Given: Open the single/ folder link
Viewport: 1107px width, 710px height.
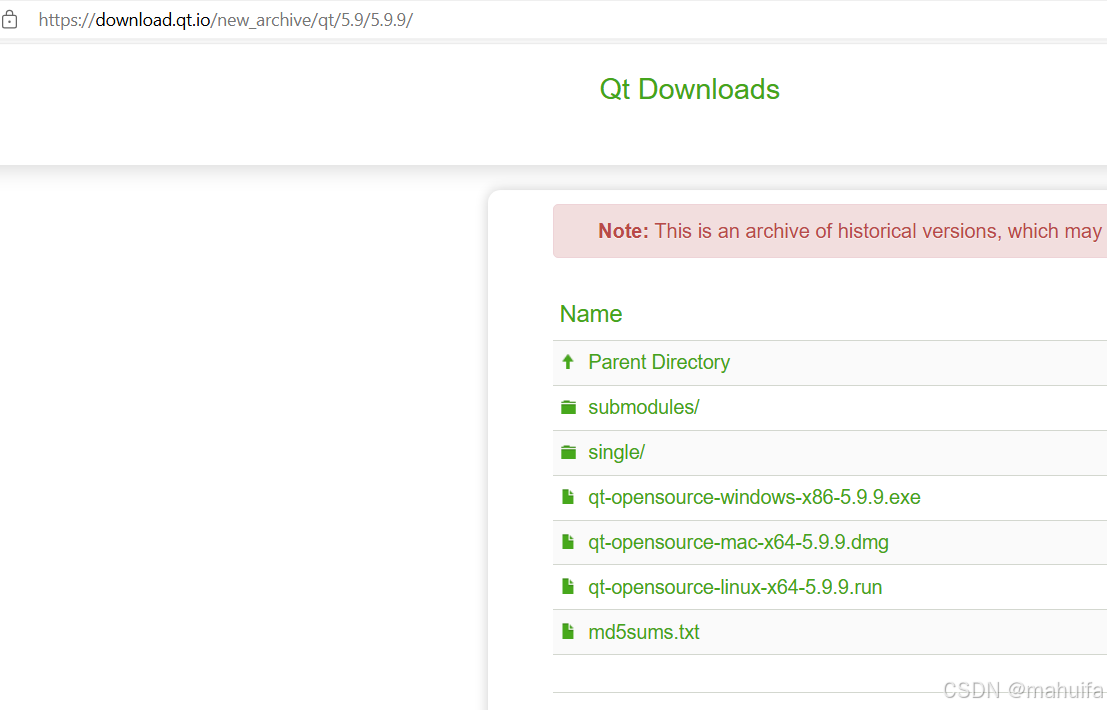Looking at the screenshot, I should click(616, 452).
